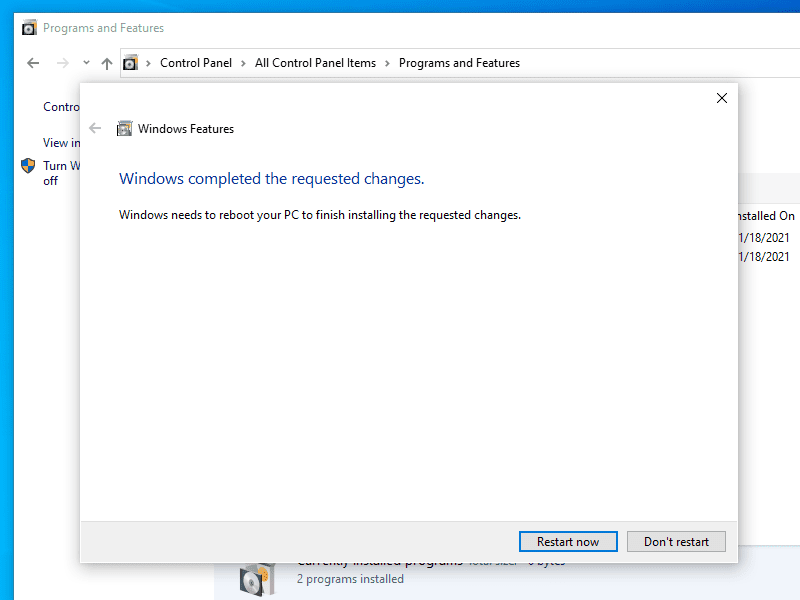This screenshot has height=600, width=800.
Task: Open View installed updates sidebar link
Action: click(x=61, y=142)
